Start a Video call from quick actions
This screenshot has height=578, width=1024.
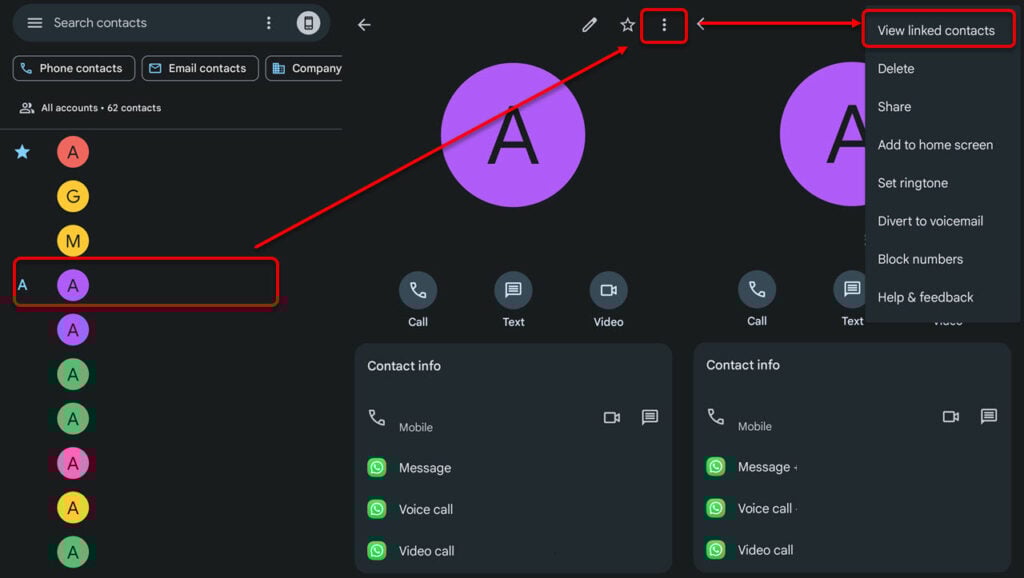(608, 293)
